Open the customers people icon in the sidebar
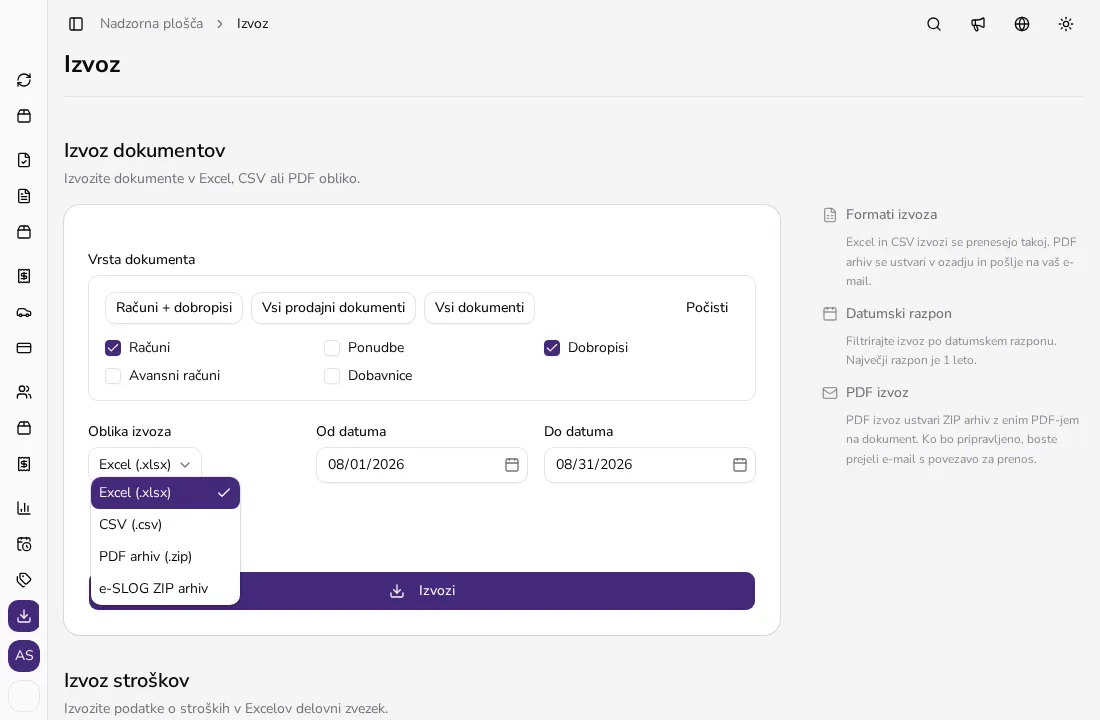The height and width of the screenshot is (720, 1100). coord(24,392)
